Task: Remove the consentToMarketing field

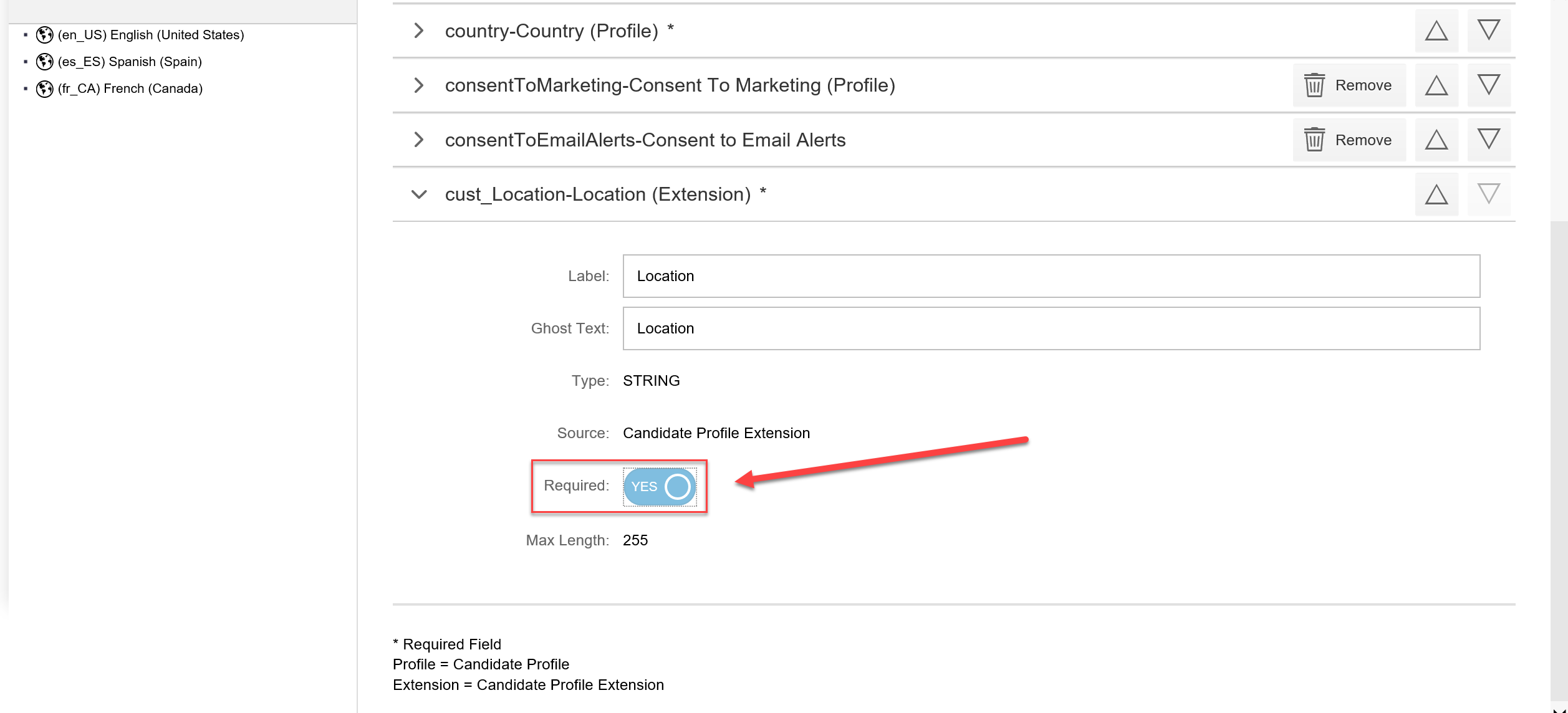Action: (x=1349, y=85)
